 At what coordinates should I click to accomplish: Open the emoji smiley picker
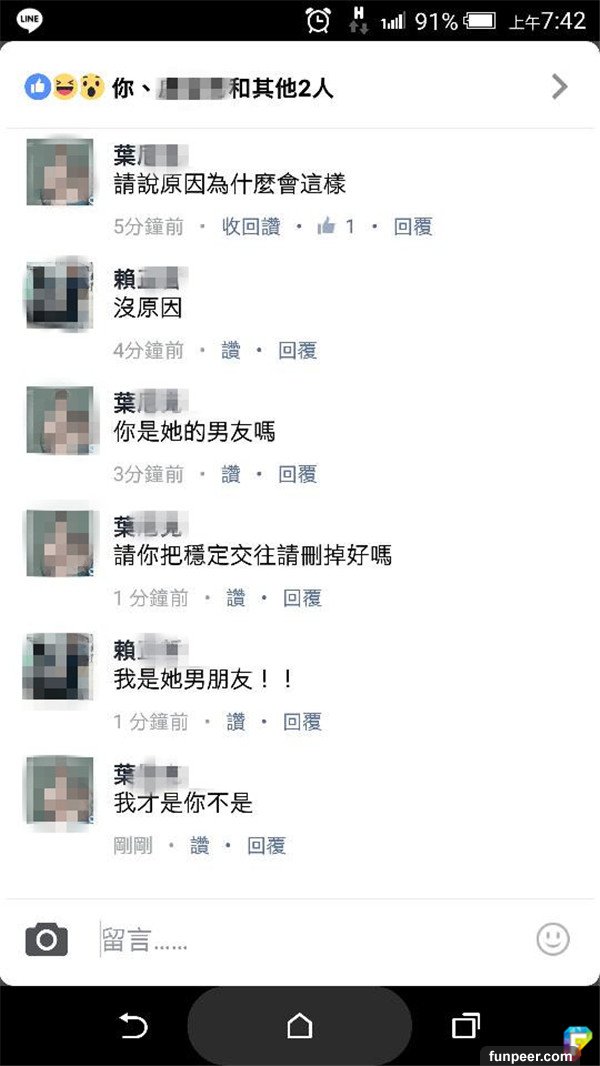[x=552, y=939]
